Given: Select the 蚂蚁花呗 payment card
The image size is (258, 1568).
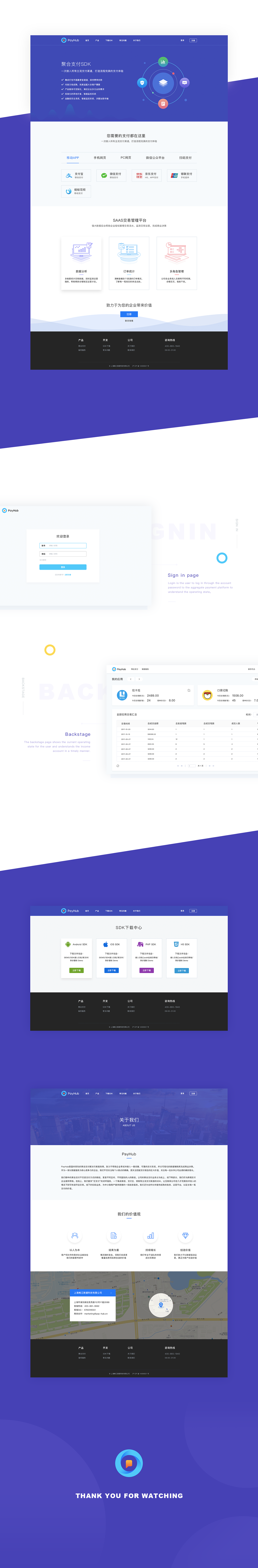Looking at the screenshot, I should click(76, 191).
